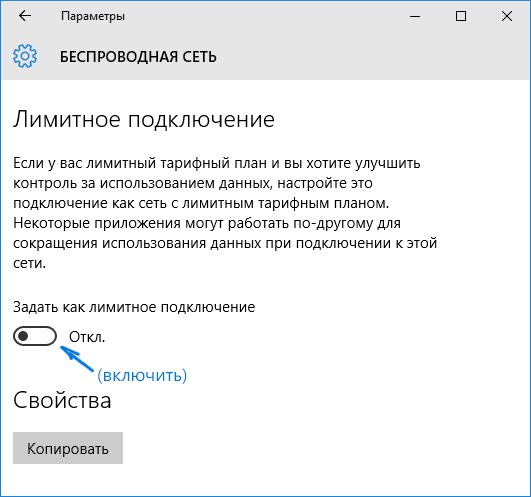Click the sentence starting with Некоторые приложения

pos(225,243)
